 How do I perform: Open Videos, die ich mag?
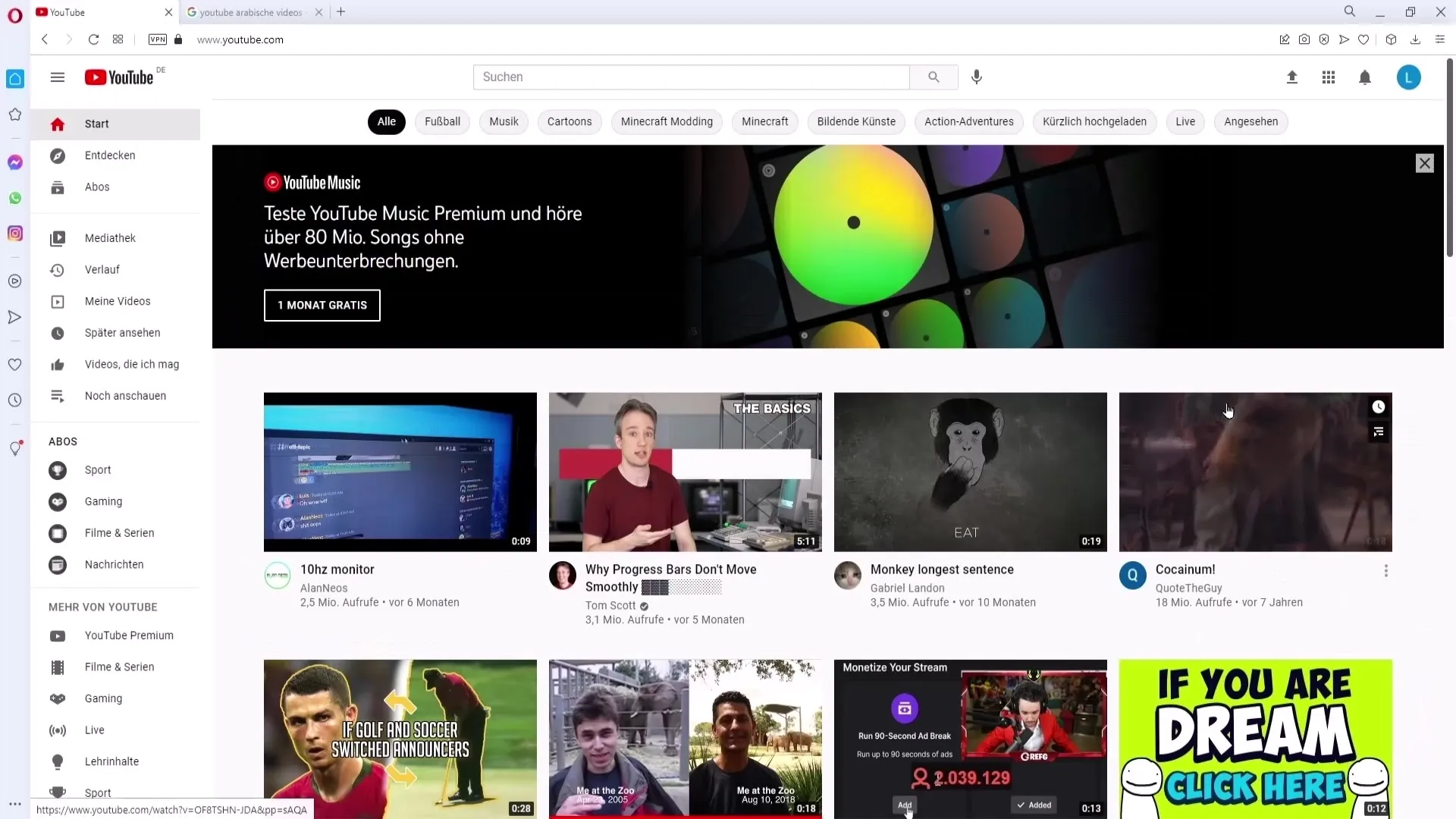[x=115, y=365]
